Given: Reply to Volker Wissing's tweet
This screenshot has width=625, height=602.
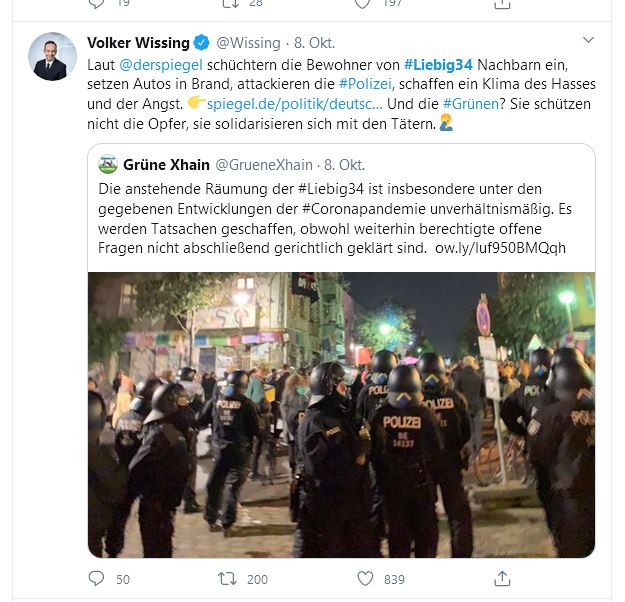Looking at the screenshot, I should click(x=96, y=578).
